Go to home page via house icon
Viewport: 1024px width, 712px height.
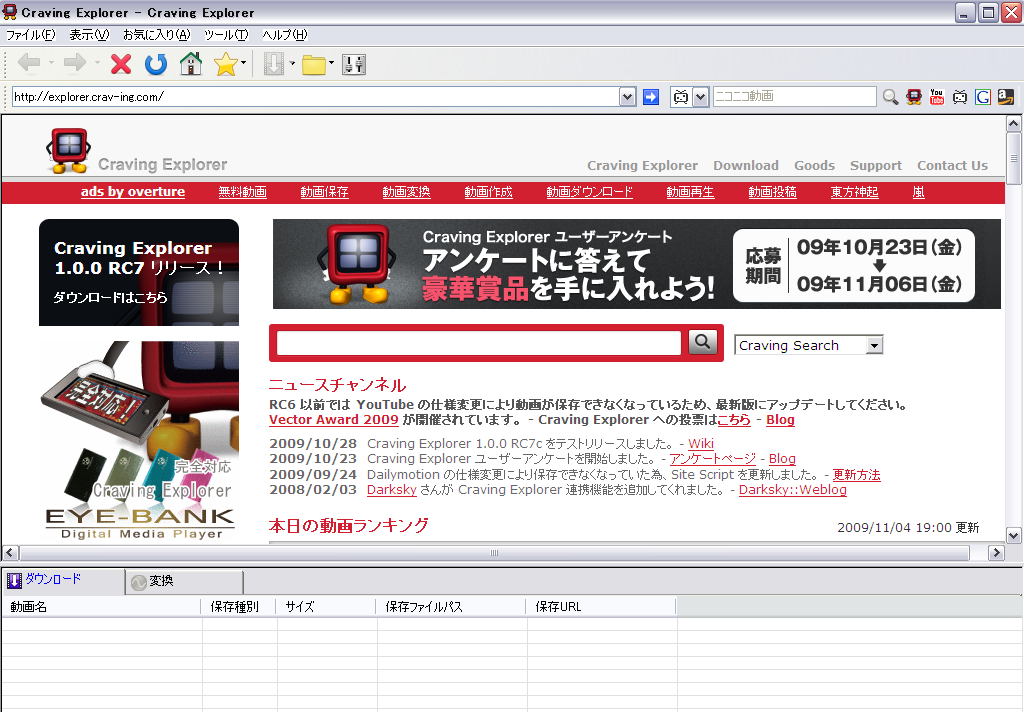pyautogui.click(x=191, y=63)
